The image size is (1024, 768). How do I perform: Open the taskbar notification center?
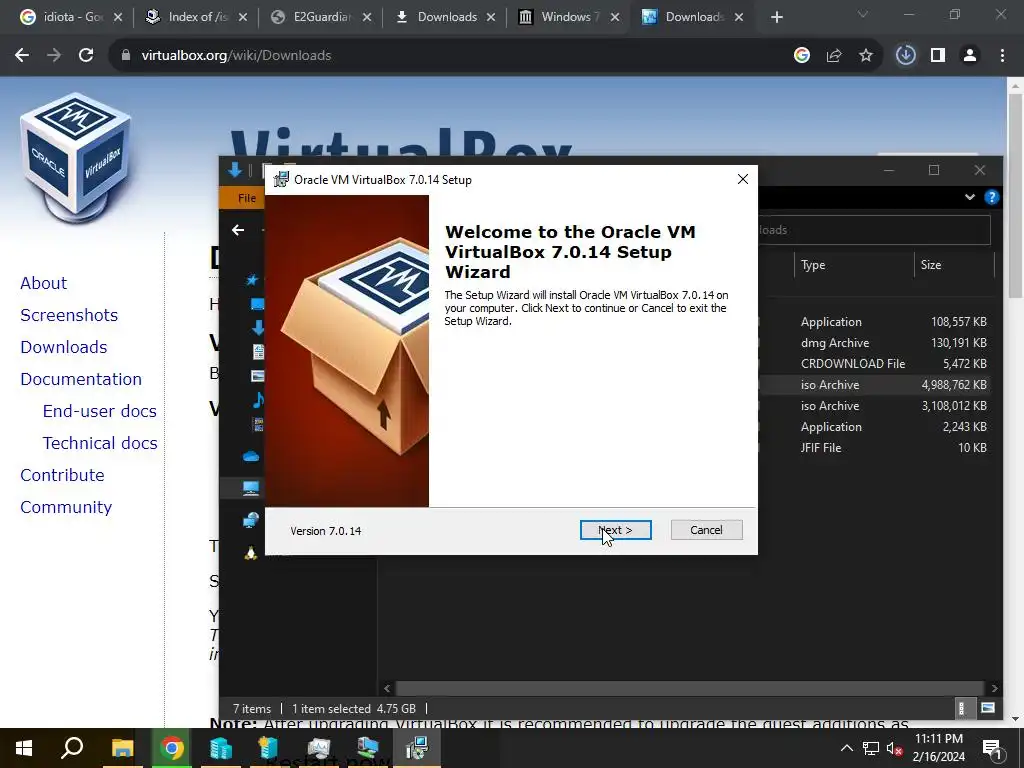click(992, 748)
